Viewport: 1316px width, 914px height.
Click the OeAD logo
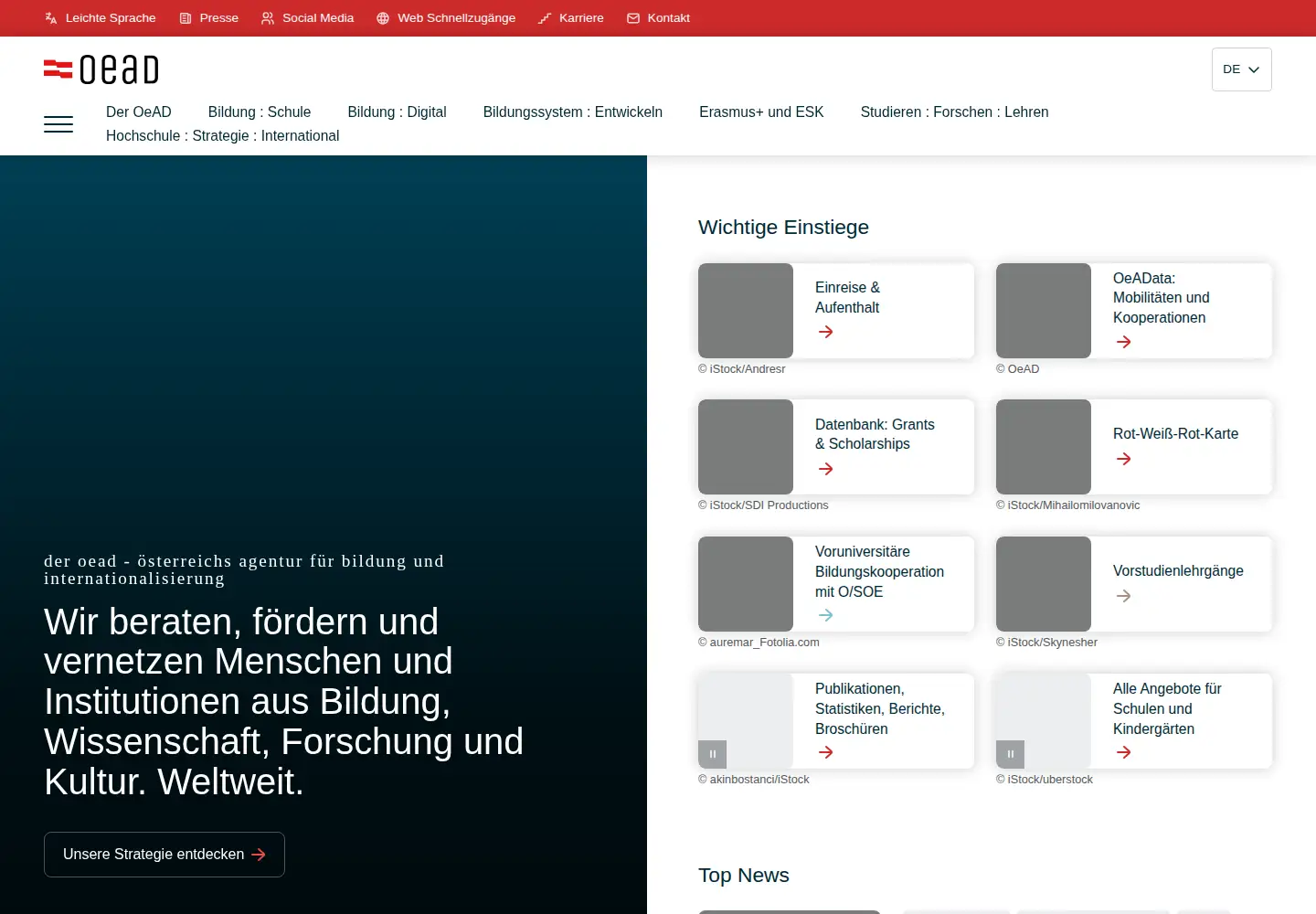(101, 69)
